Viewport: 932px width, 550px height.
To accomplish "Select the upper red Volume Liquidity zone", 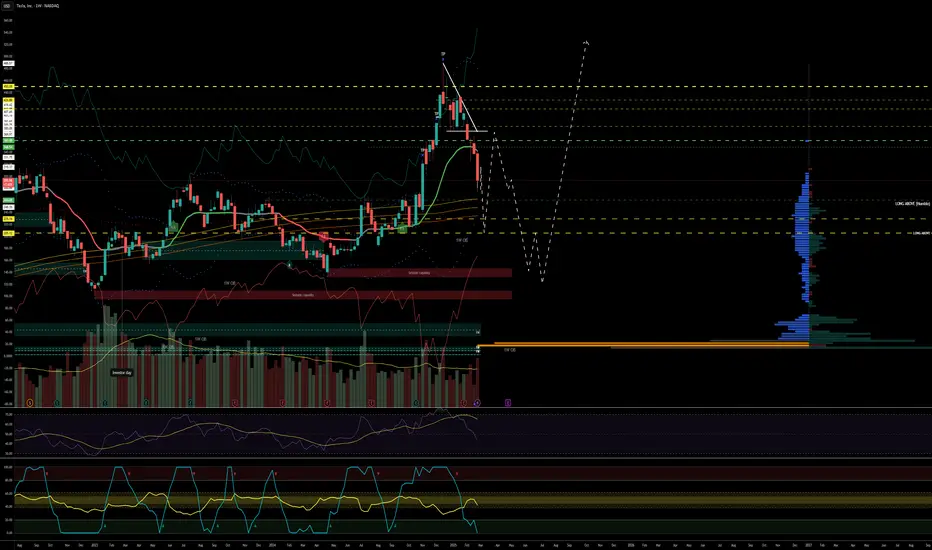I will [419, 273].
